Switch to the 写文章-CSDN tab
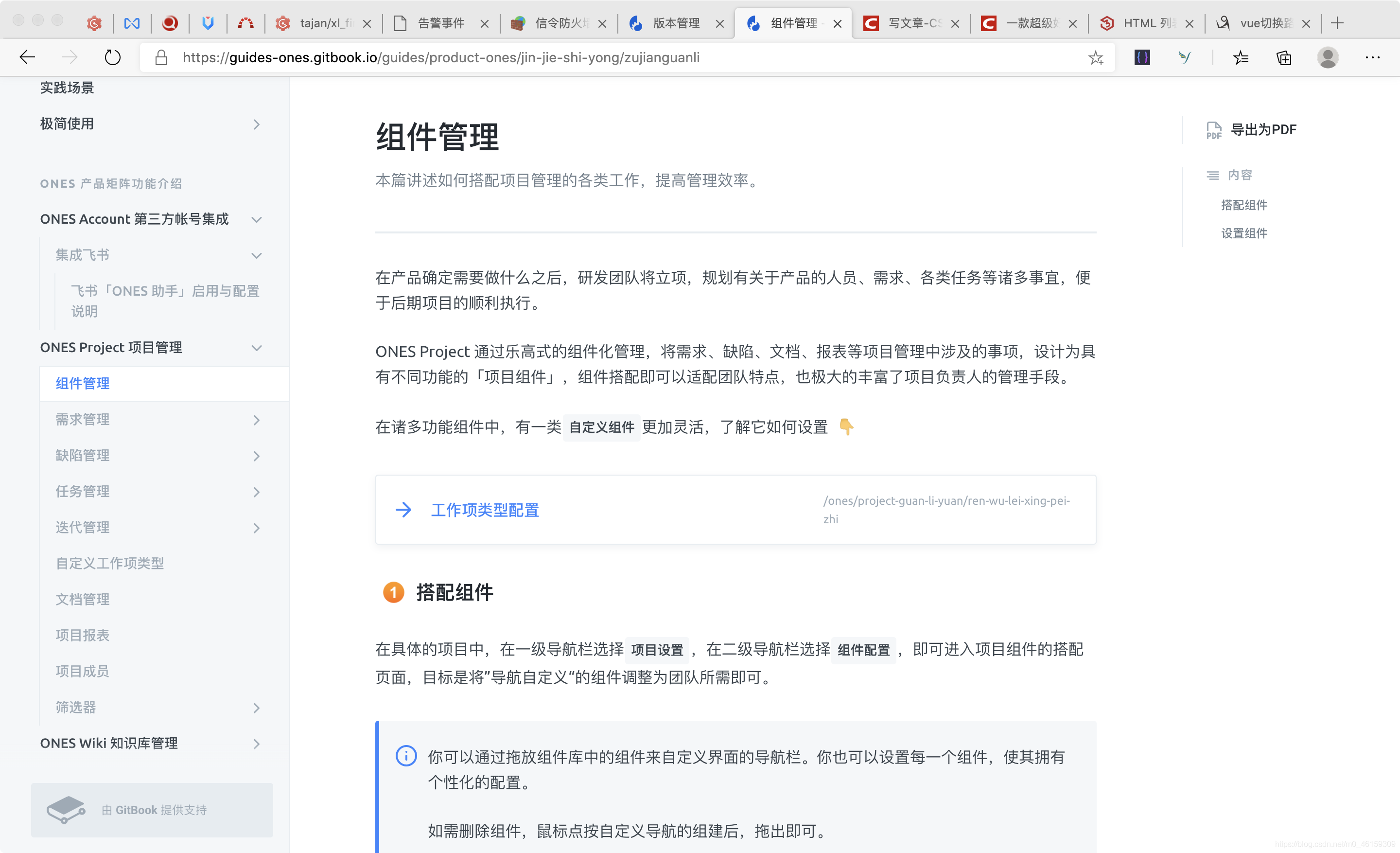 tap(911, 23)
